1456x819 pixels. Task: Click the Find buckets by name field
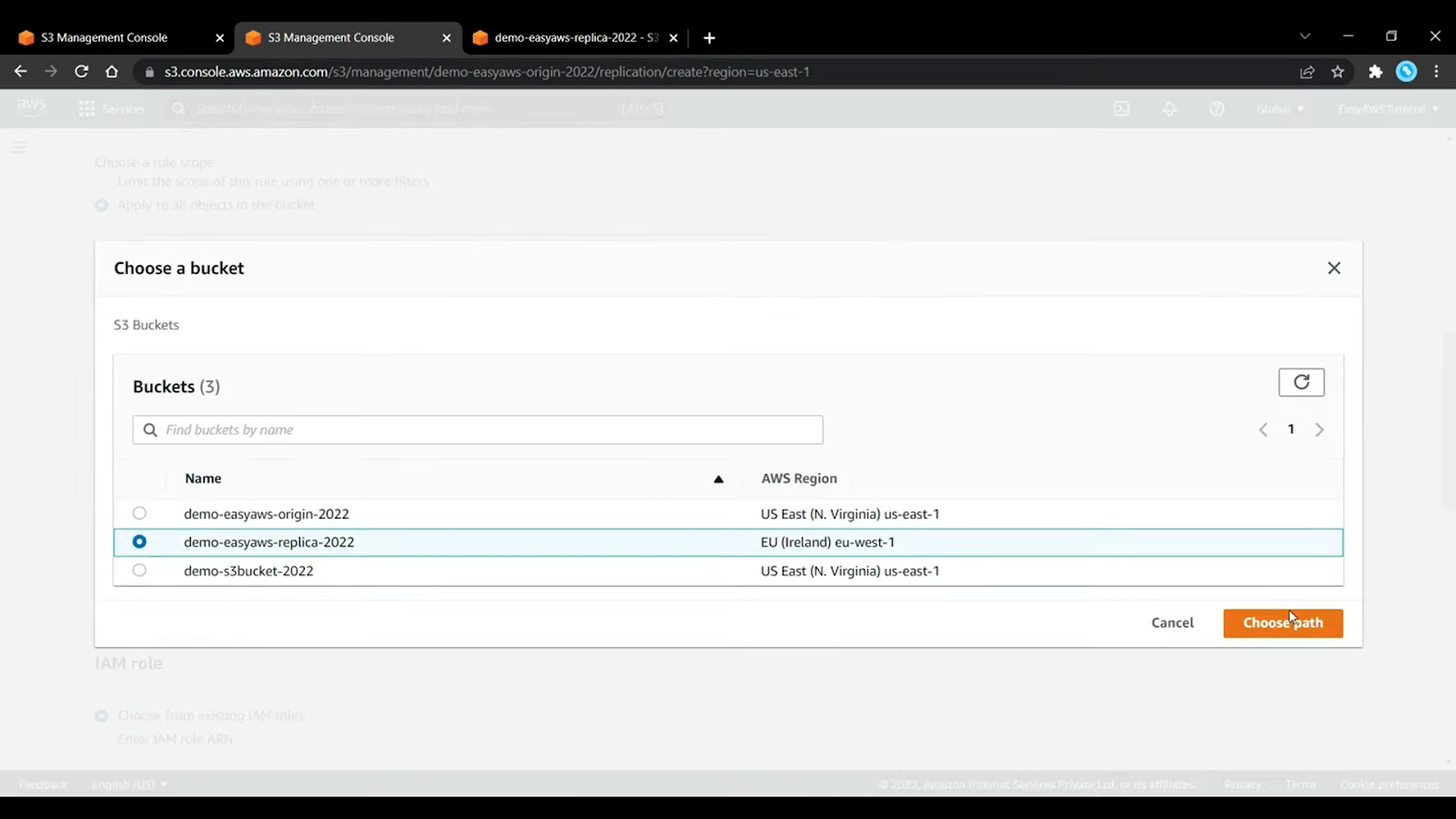[x=478, y=430]
